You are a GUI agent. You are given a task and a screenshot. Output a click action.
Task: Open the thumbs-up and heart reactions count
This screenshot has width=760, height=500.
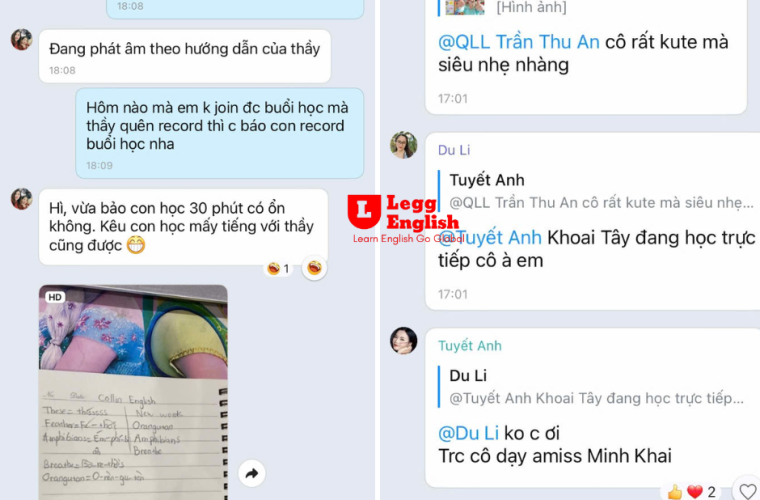(x=692, y=492)
